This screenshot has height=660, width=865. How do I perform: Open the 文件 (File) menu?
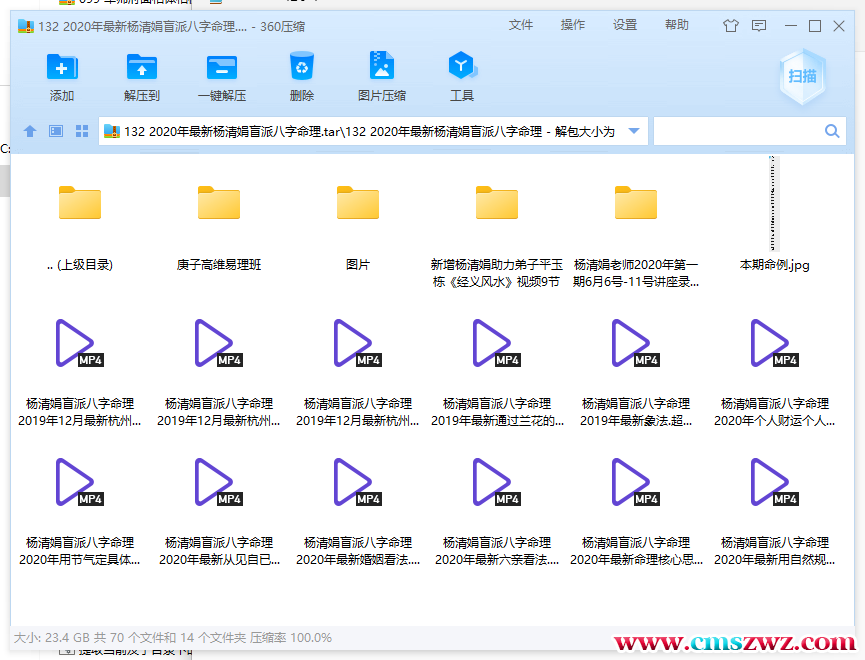coord(521,24)
